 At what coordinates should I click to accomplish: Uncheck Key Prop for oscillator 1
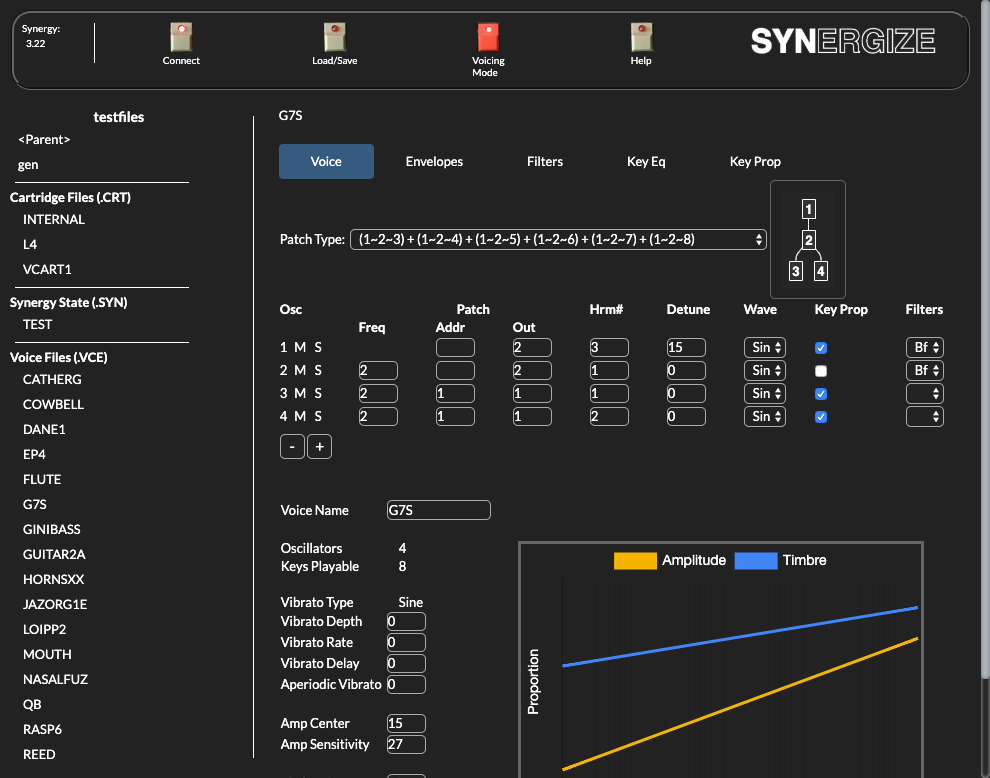pyautogui.click(x=821, y=348)
